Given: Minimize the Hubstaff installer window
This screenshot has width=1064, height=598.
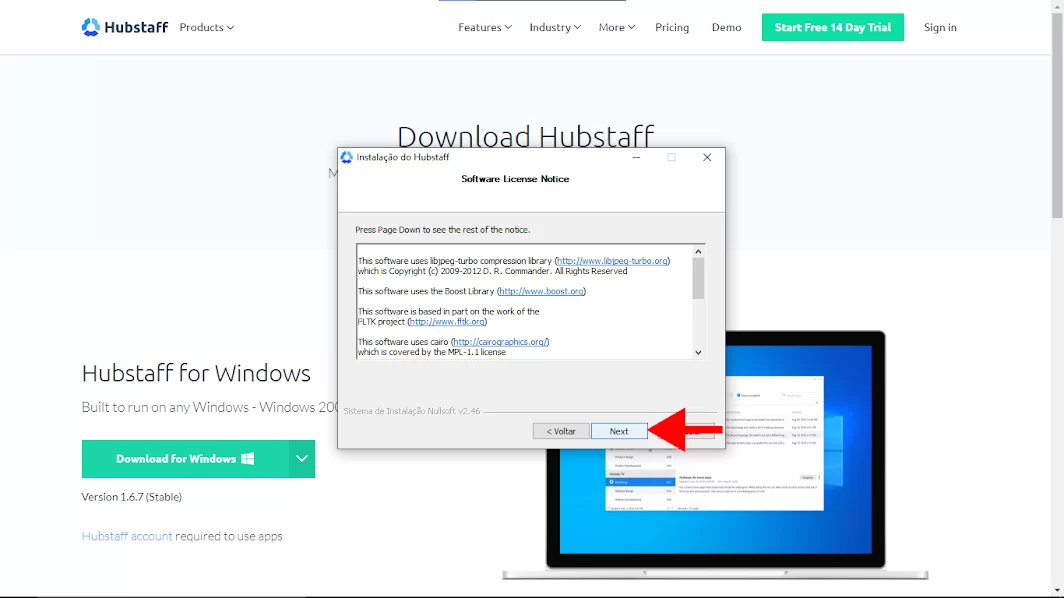Looking at the screenshot, I should pos(636,157).
